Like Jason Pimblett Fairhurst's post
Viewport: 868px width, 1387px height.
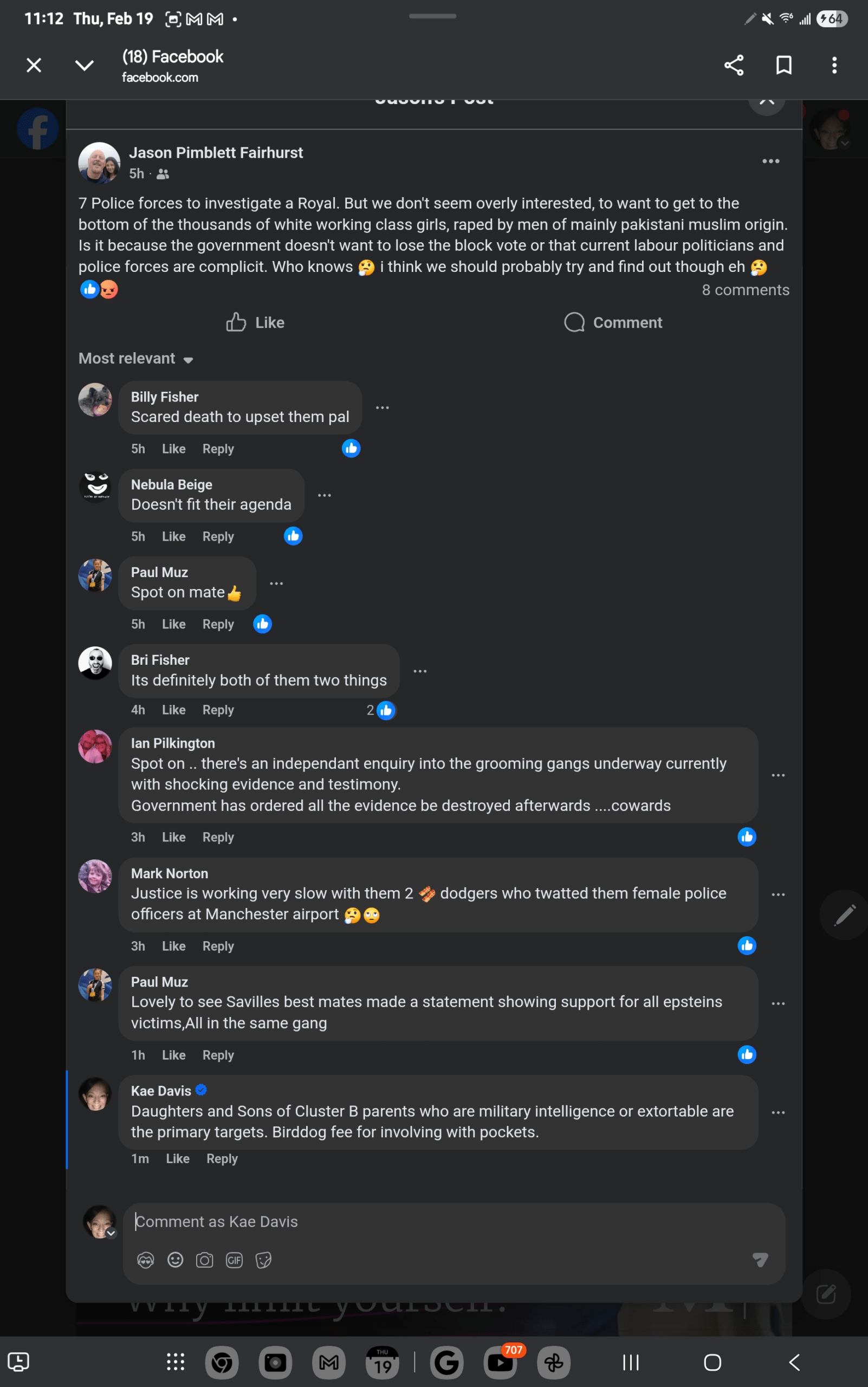255,322
